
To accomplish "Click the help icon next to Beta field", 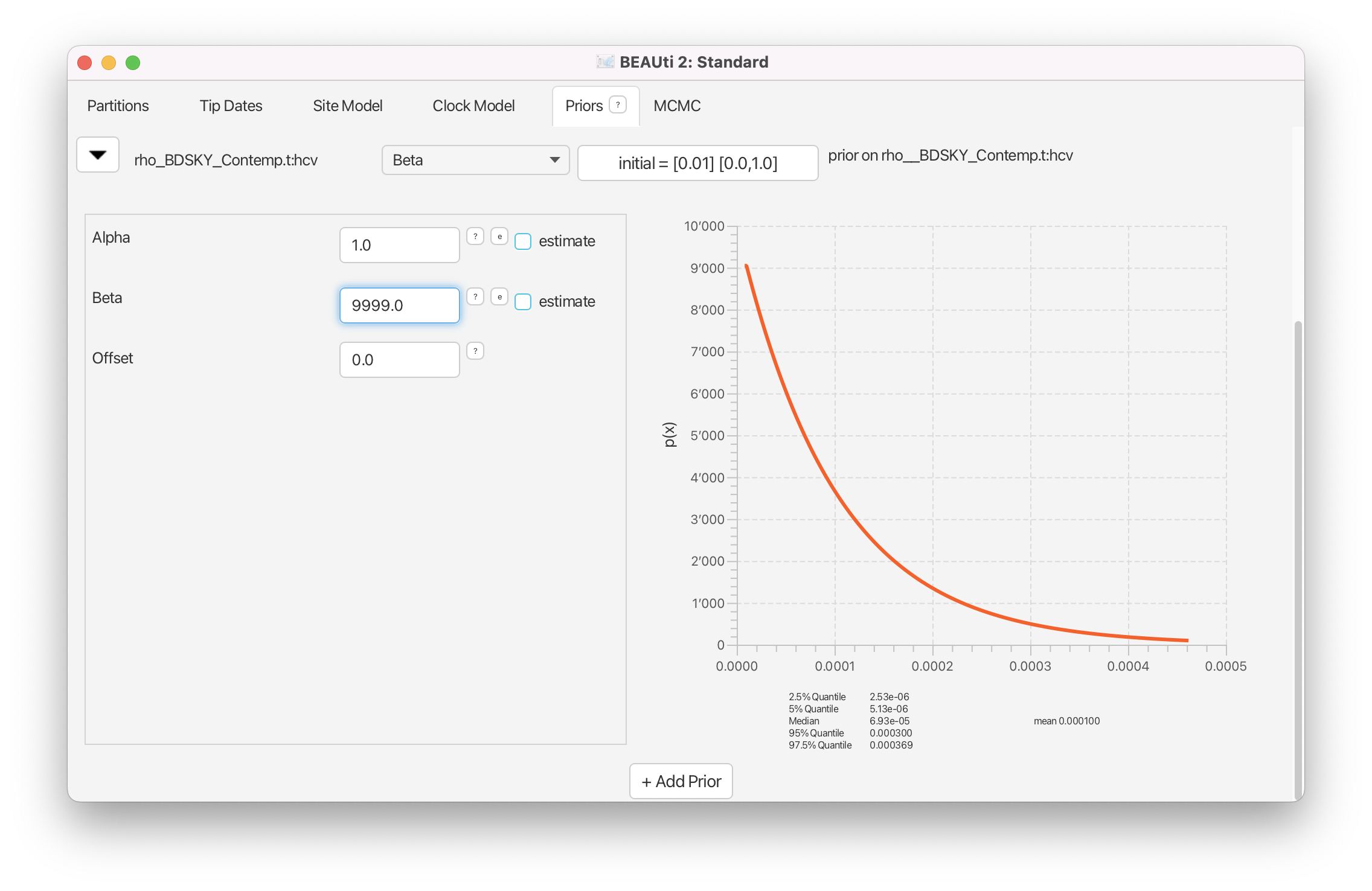I will click(x=475, y=297).
